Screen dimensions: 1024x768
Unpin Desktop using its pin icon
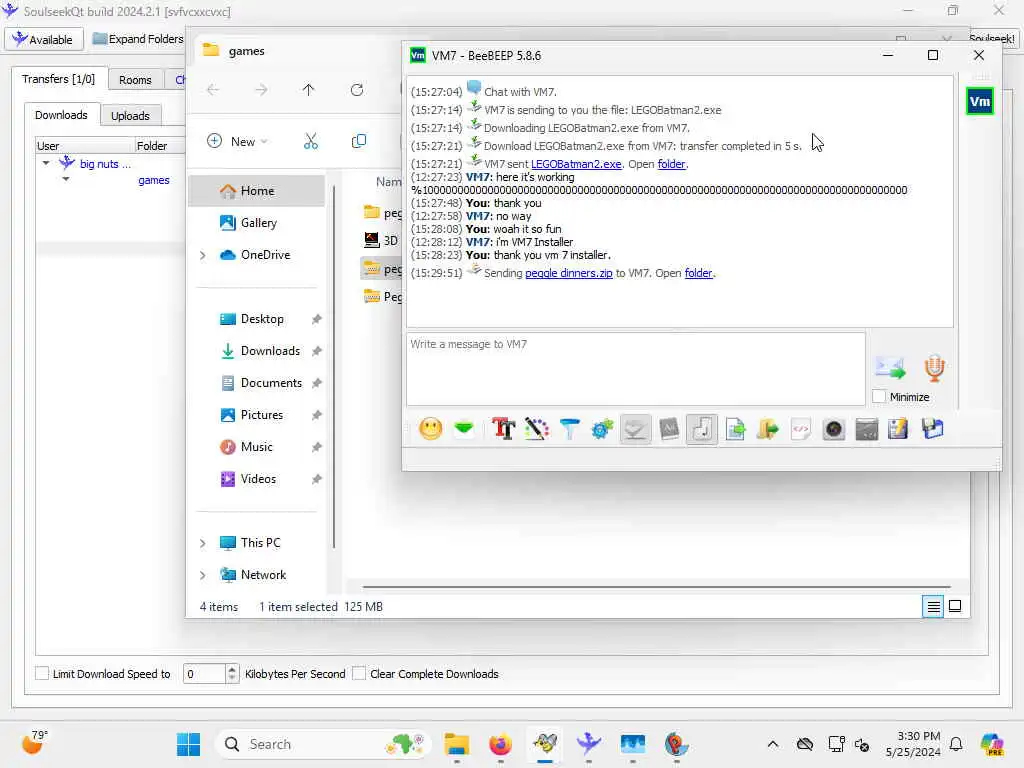coord(317,319)
